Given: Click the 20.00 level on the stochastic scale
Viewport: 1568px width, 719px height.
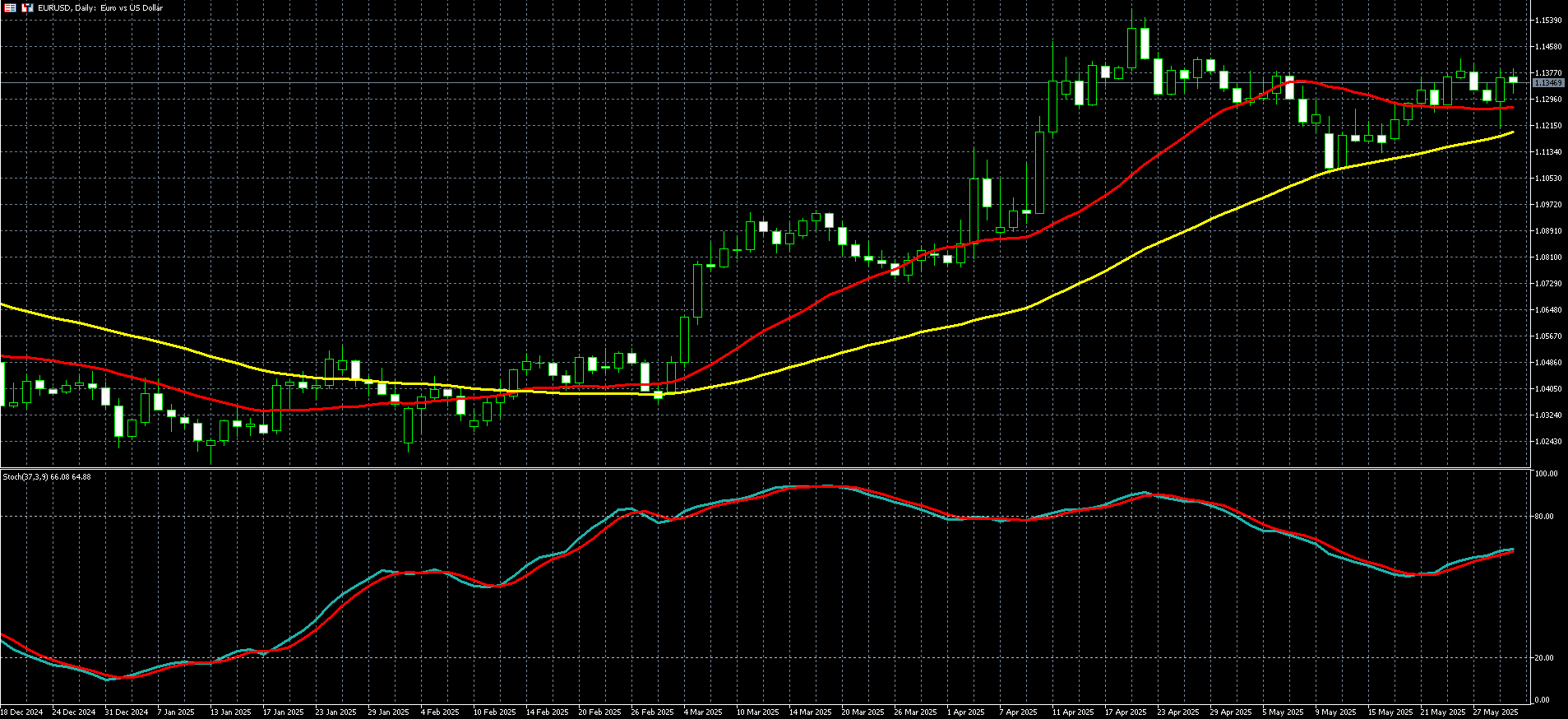Looking at the screenshot, I should point(1544,658).
